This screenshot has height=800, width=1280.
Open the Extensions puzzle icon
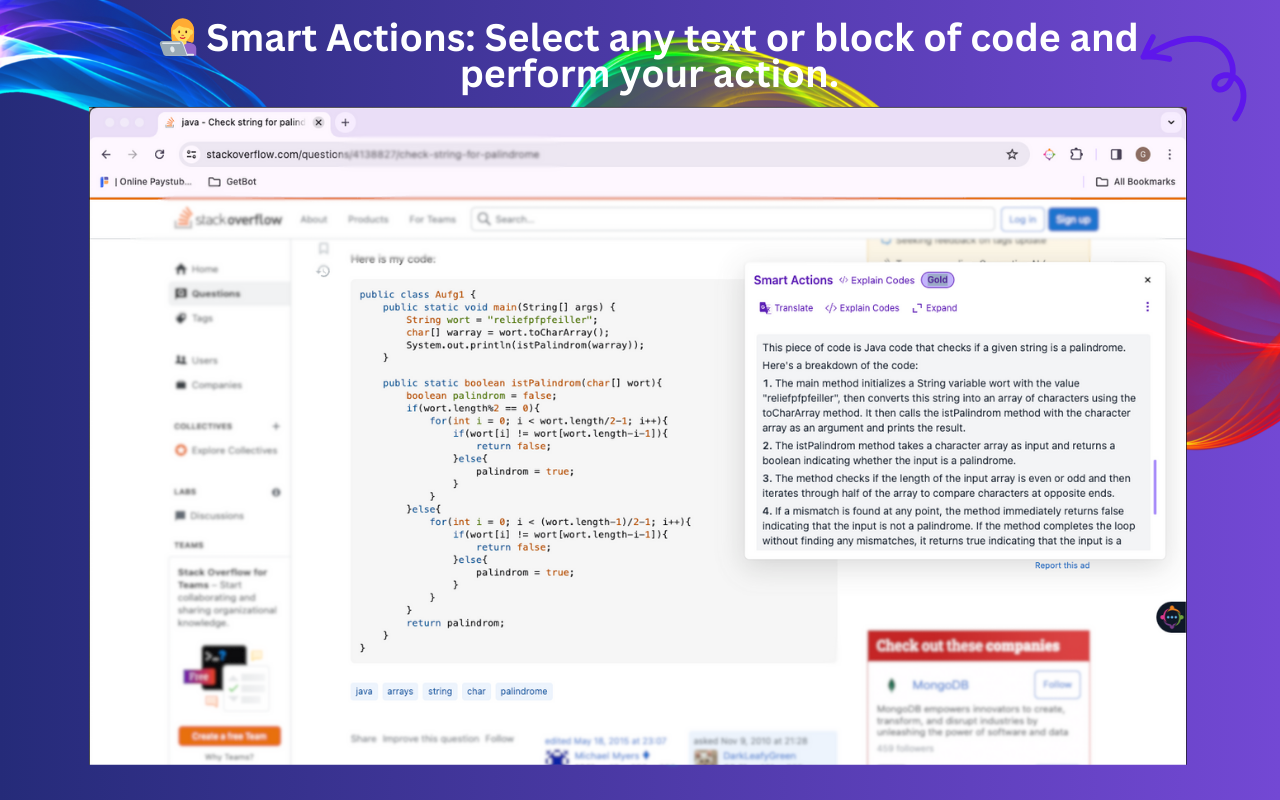tap(1076, 154)
